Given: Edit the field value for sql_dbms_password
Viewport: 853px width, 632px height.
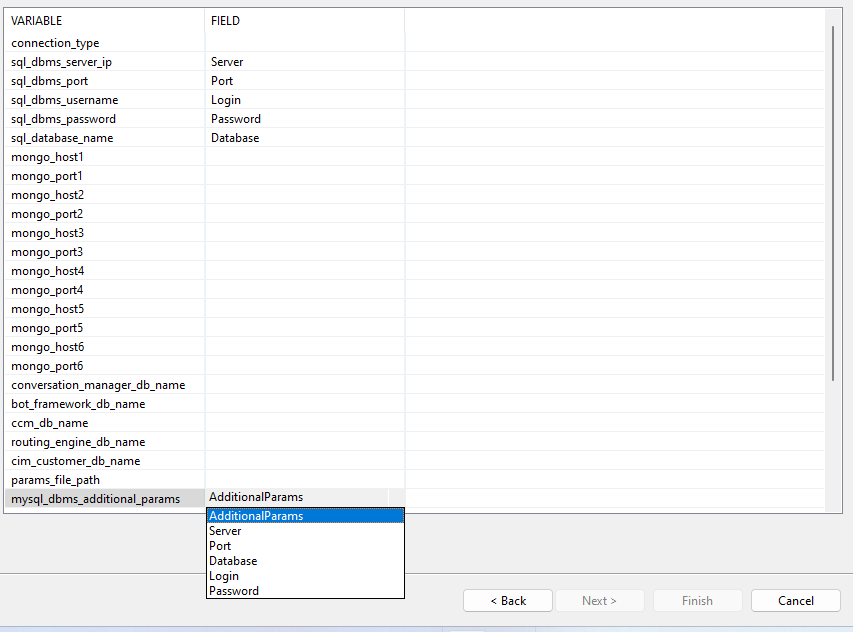Looking at the screenshot, I should pyautogui.click(x=304, y=119).
